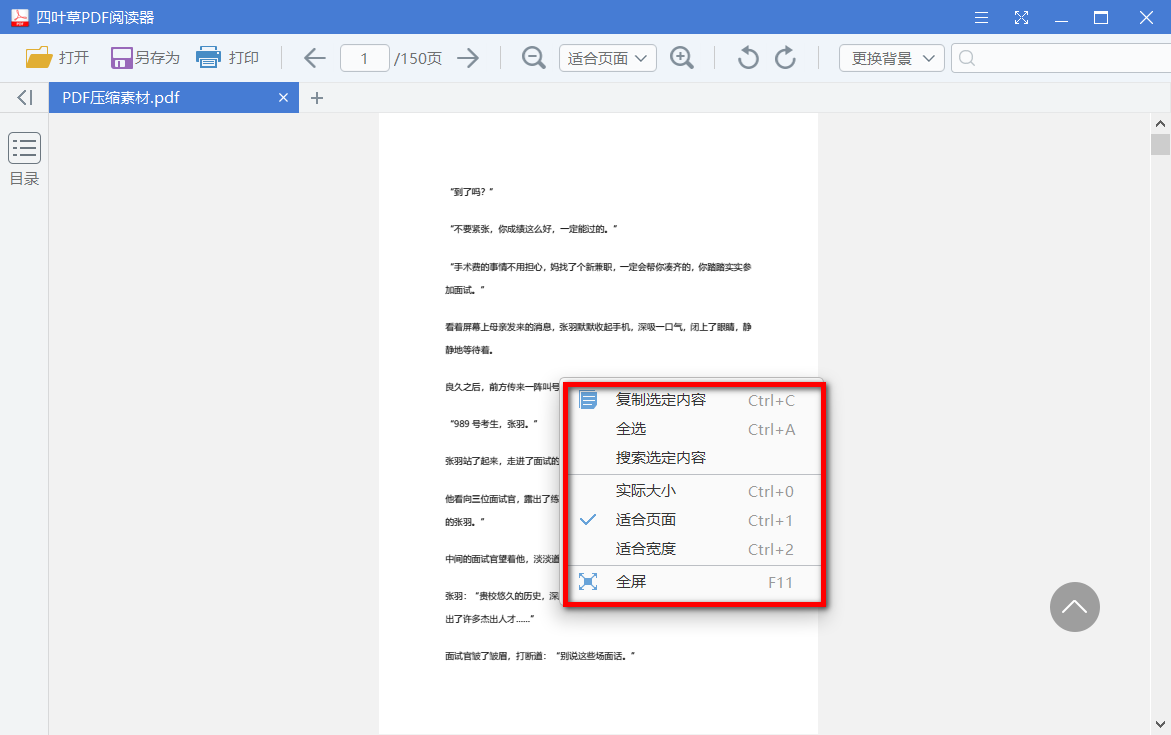Click the page number input field
The height and width of the screenshot is (735, 1171).
(364, 57)
